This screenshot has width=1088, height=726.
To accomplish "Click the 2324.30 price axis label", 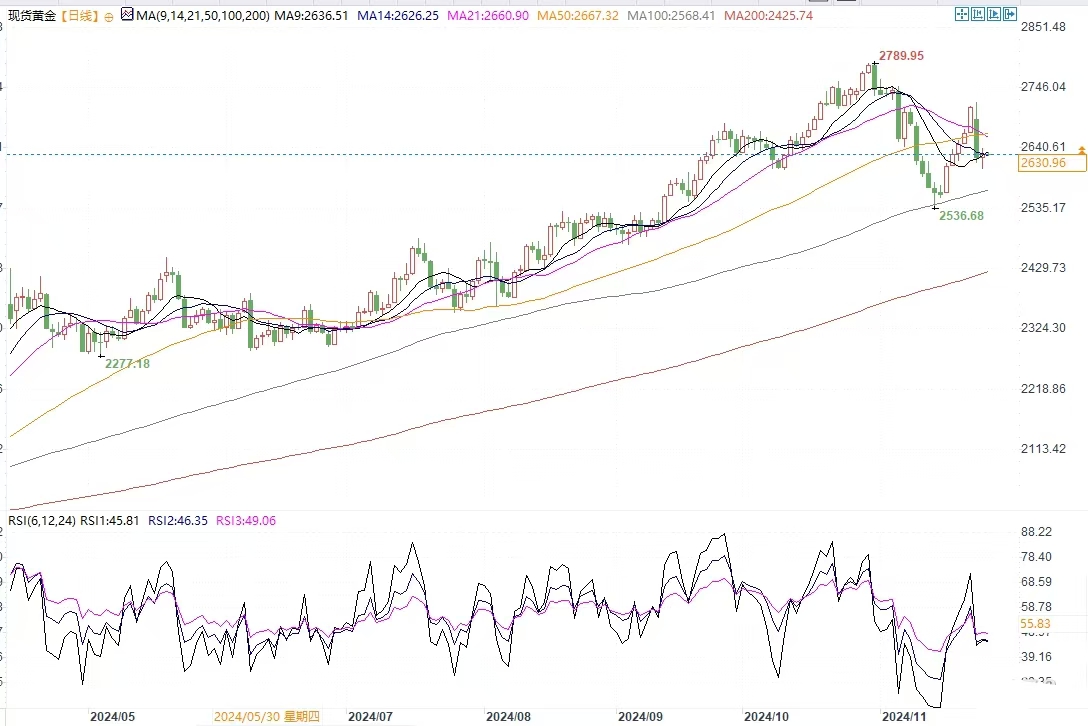I will pos(1043,328).
